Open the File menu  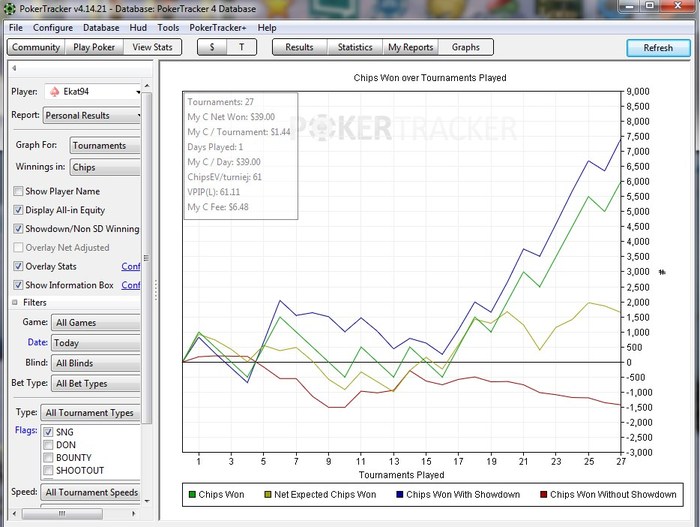[x=16, y=28]
